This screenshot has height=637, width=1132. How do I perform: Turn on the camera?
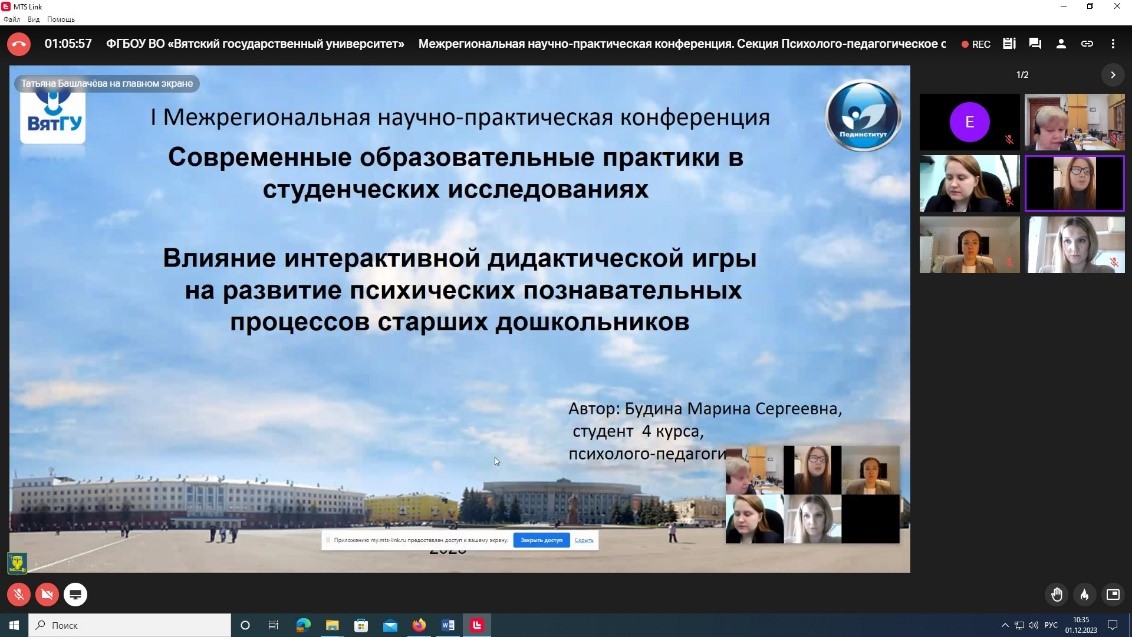point(46,595)
